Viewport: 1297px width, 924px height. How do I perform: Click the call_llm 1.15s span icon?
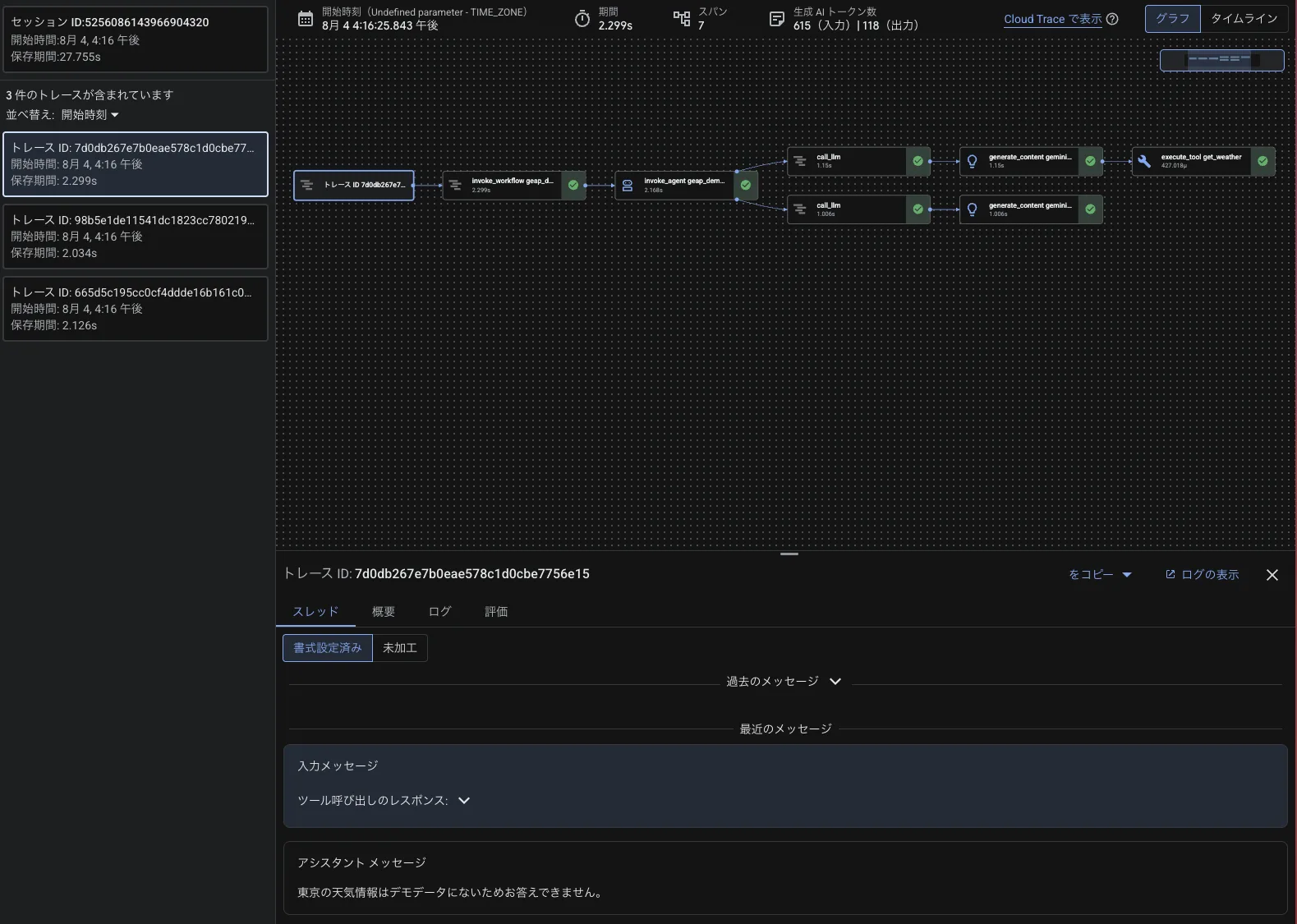800,161
